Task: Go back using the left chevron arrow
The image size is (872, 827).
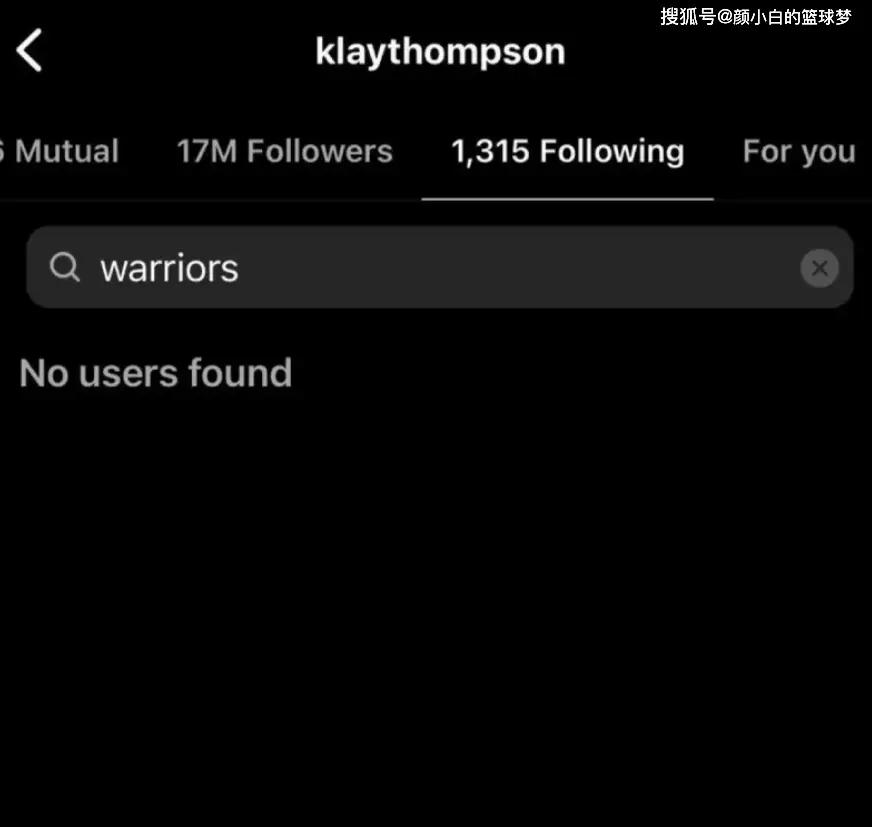Action: pyautogui.click(x=29, y=51)
